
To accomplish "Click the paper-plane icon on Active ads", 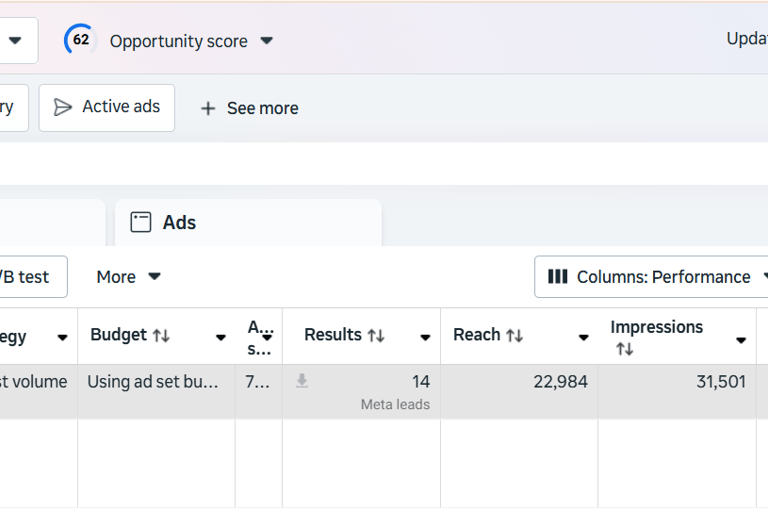I will point(63,107).
